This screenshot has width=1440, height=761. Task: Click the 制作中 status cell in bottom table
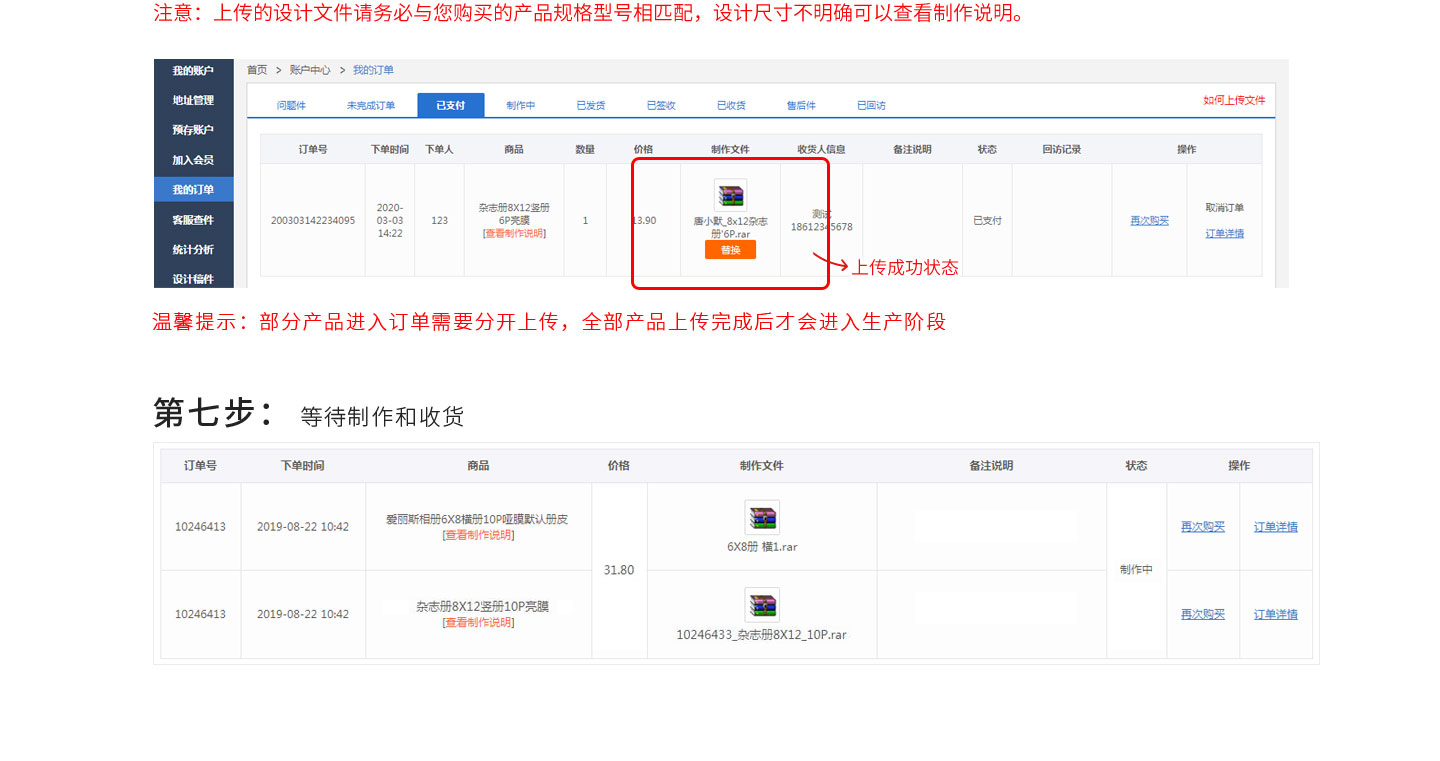[1136, 570]
